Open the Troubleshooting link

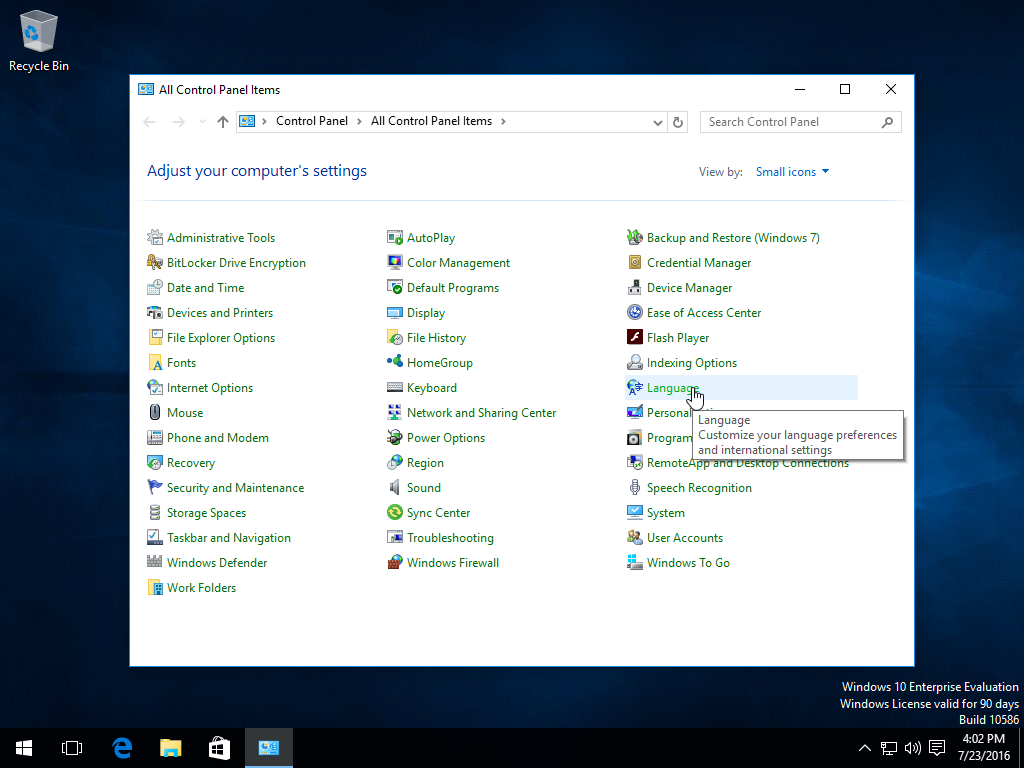click(450, 537)
